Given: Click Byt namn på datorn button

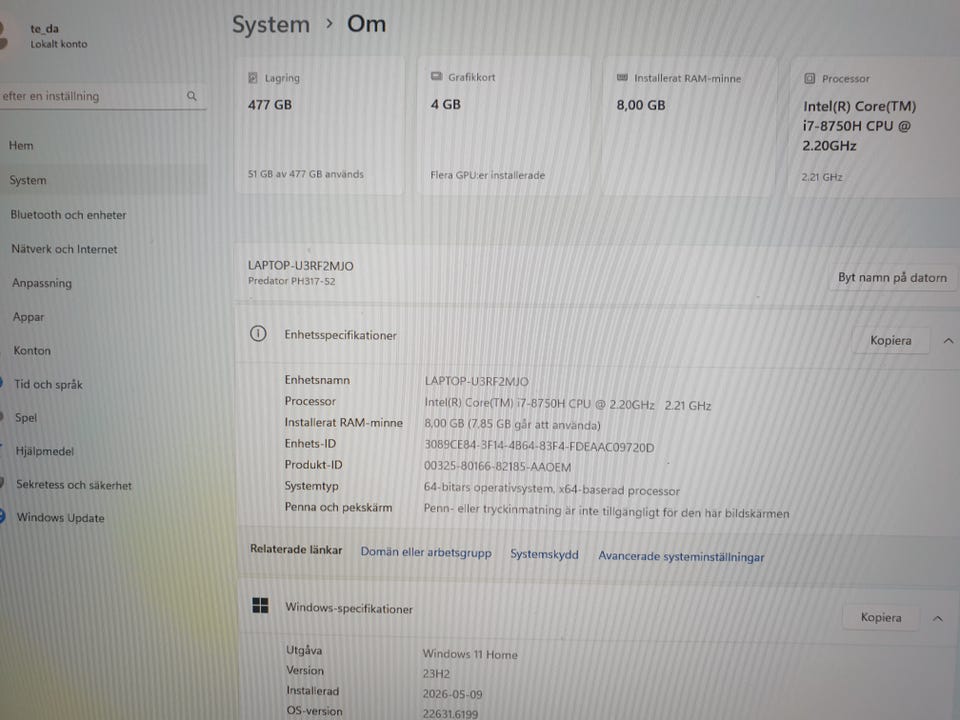Looking at the screenshot, I should tap(893, 278).
